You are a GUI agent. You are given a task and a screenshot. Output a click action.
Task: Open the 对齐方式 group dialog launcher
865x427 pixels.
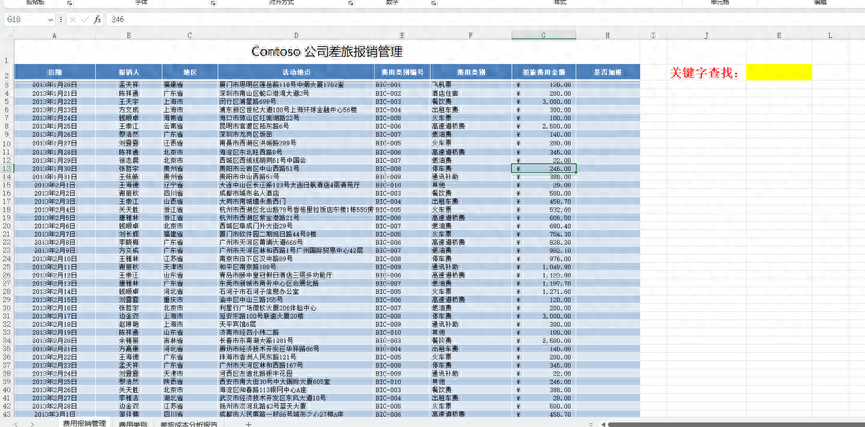[x=350, y=3]
